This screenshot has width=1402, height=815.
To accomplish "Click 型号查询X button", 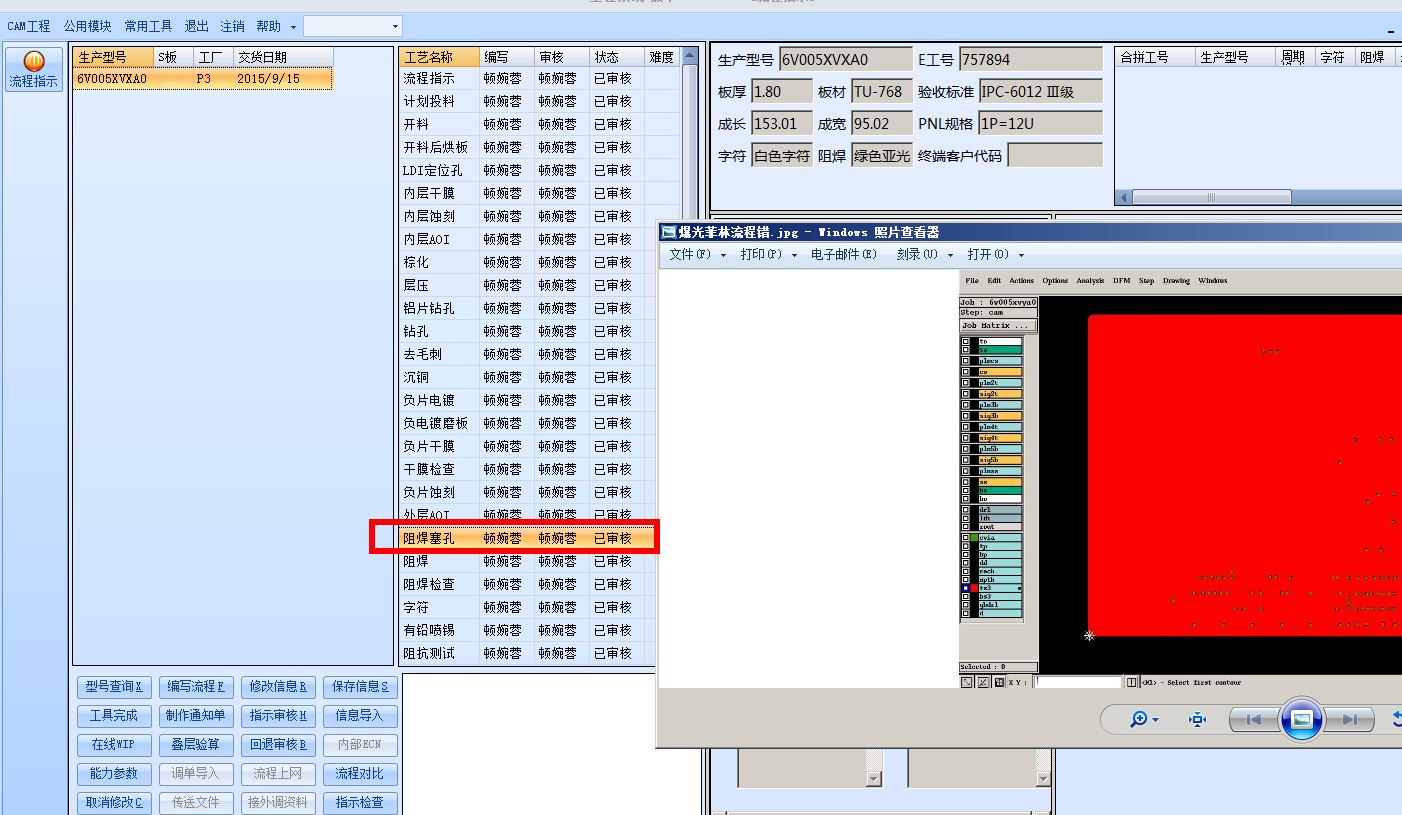I will 114,686.
